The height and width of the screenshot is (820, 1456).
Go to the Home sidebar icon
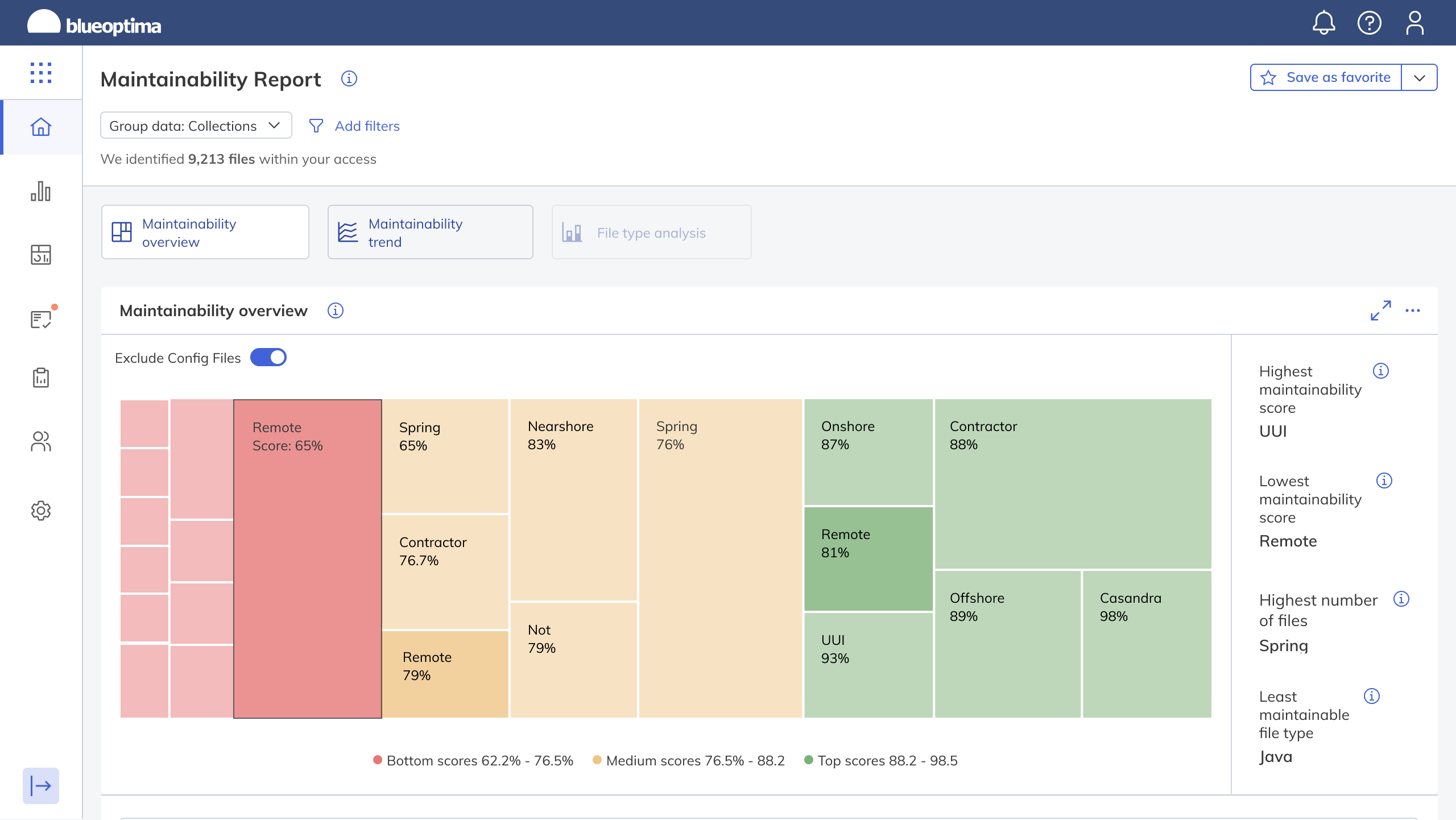[41, 127]
